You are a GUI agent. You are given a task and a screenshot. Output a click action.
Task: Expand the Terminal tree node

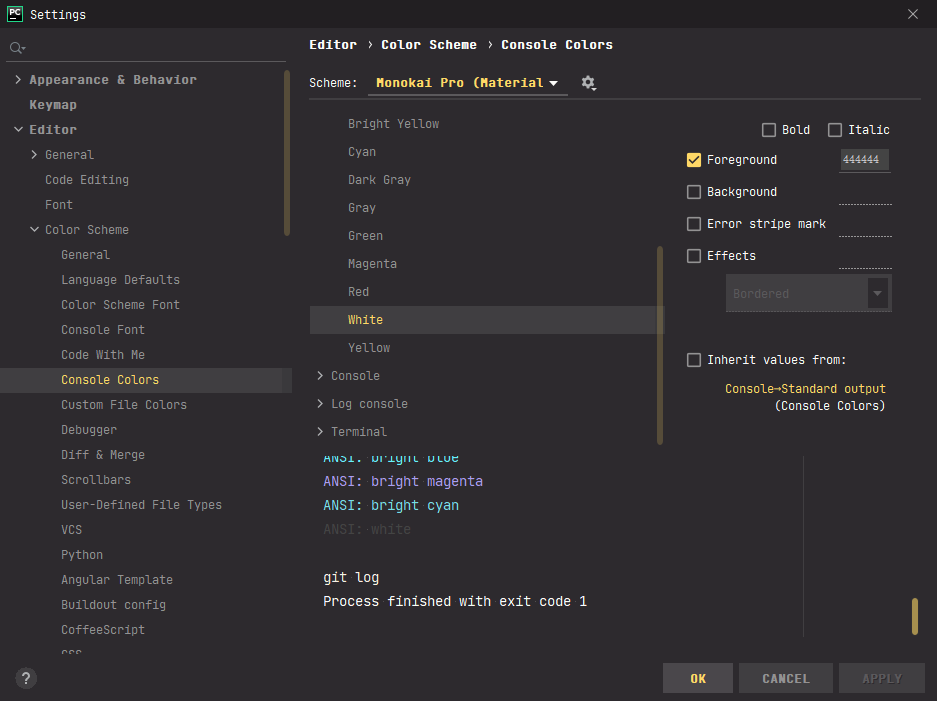click(320, 432)
